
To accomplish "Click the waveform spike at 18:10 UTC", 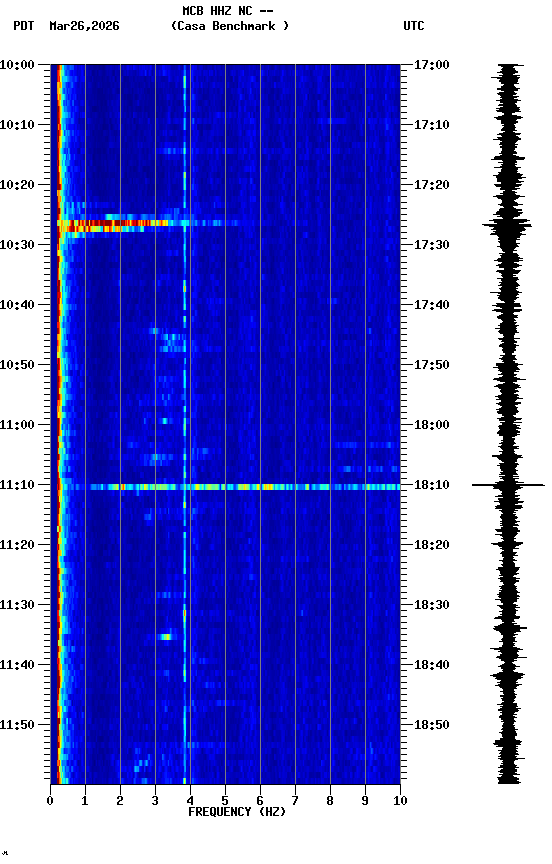I will (508, 485).
